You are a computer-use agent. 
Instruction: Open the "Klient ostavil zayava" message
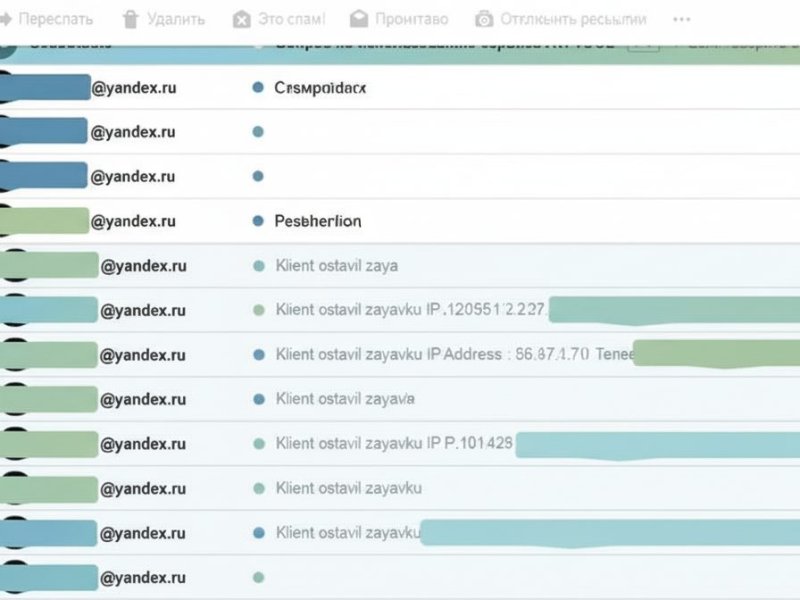(x=345, y=398)
